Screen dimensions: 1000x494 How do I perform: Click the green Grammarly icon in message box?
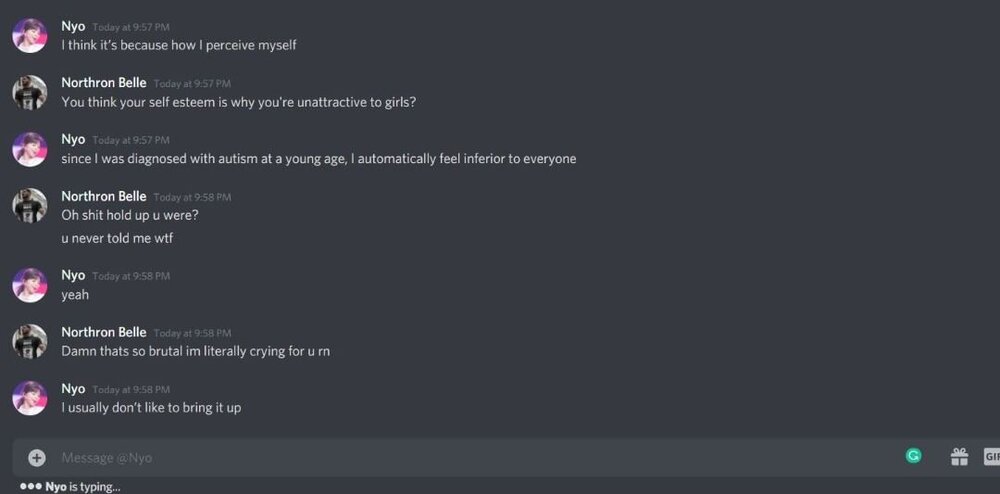[914, 456]
